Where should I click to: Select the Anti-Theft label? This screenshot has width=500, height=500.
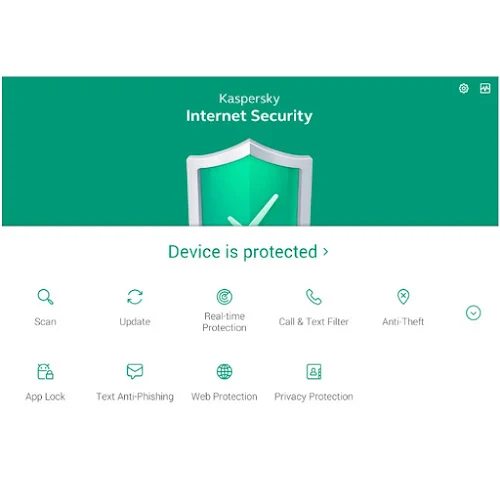point(403,322)
